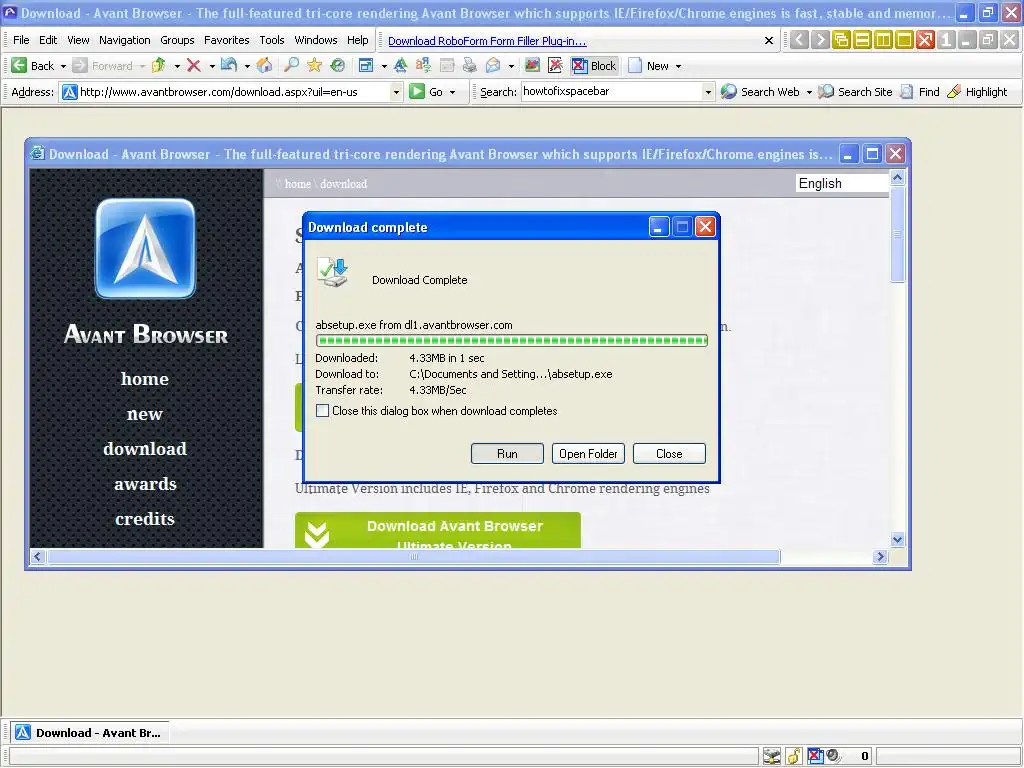Click the speaker sound status bar icon
1024x768 pixels.
pyautogui.click(x=833, y=756)
